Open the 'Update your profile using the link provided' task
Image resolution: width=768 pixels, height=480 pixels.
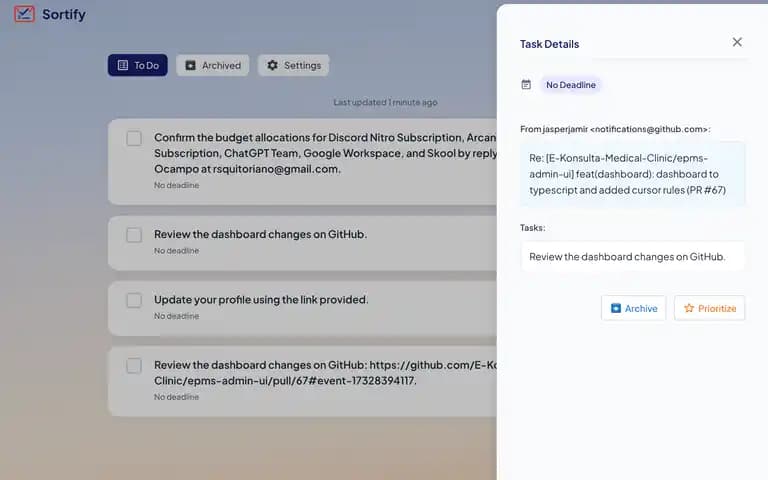point(302,308)
